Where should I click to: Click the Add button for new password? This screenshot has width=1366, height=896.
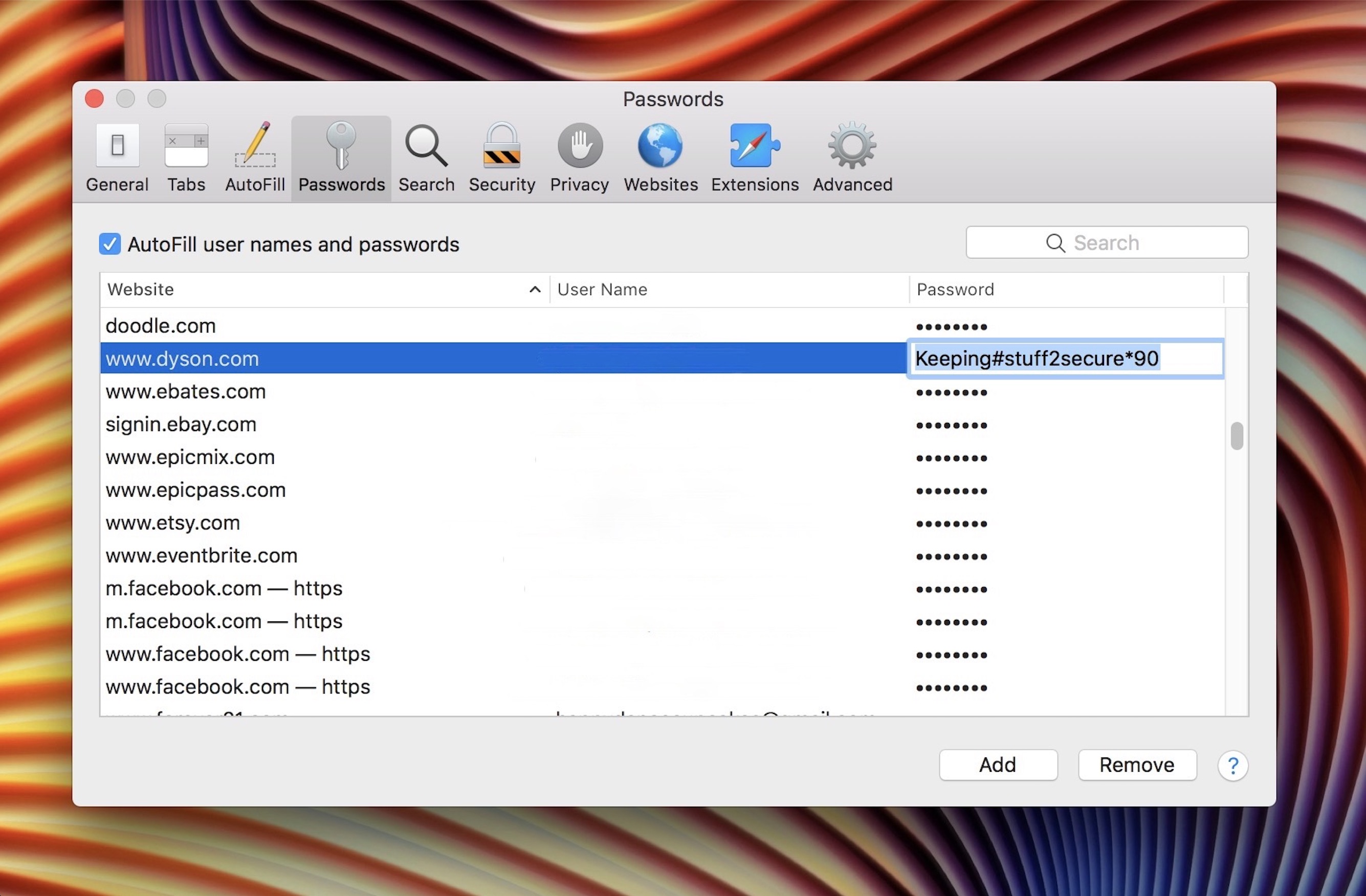coord(997,763)
